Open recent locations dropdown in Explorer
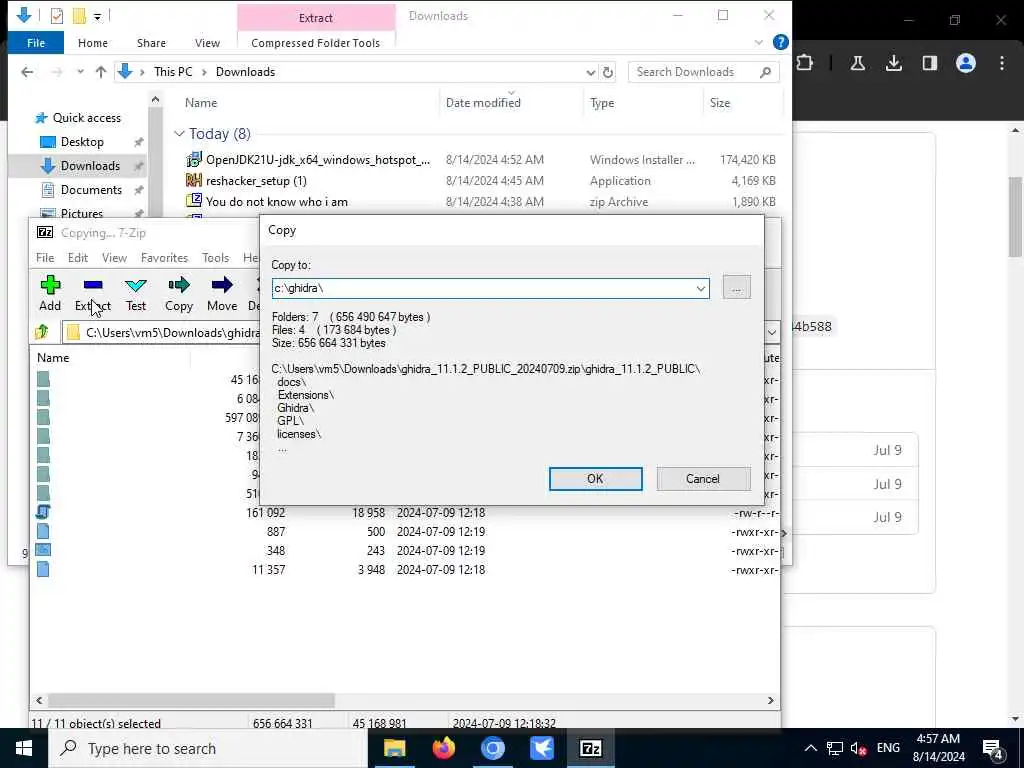This screenshot has height=768, width=1024. click(x=80, y=72)
